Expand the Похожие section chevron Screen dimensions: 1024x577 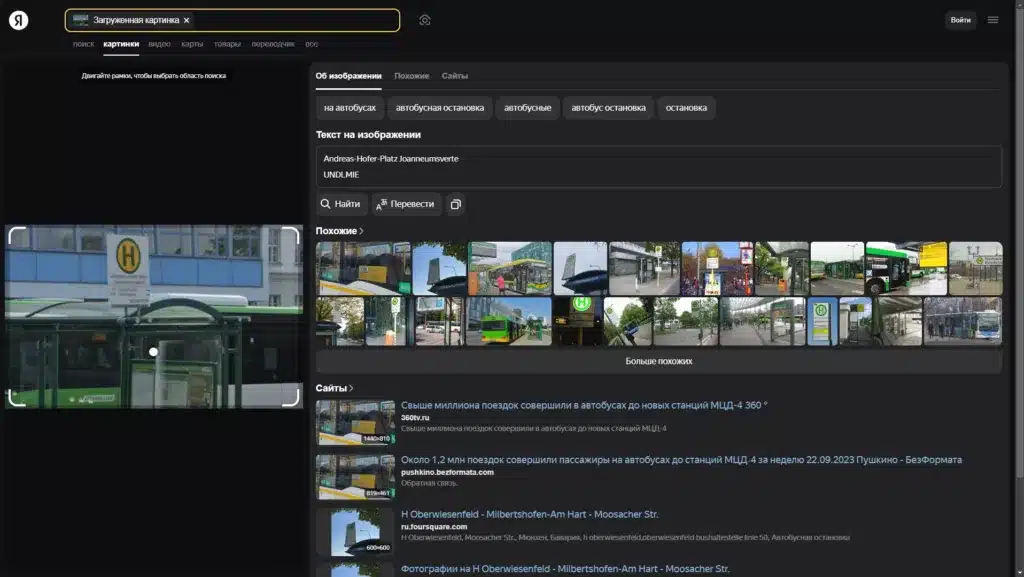coord(361,231)
